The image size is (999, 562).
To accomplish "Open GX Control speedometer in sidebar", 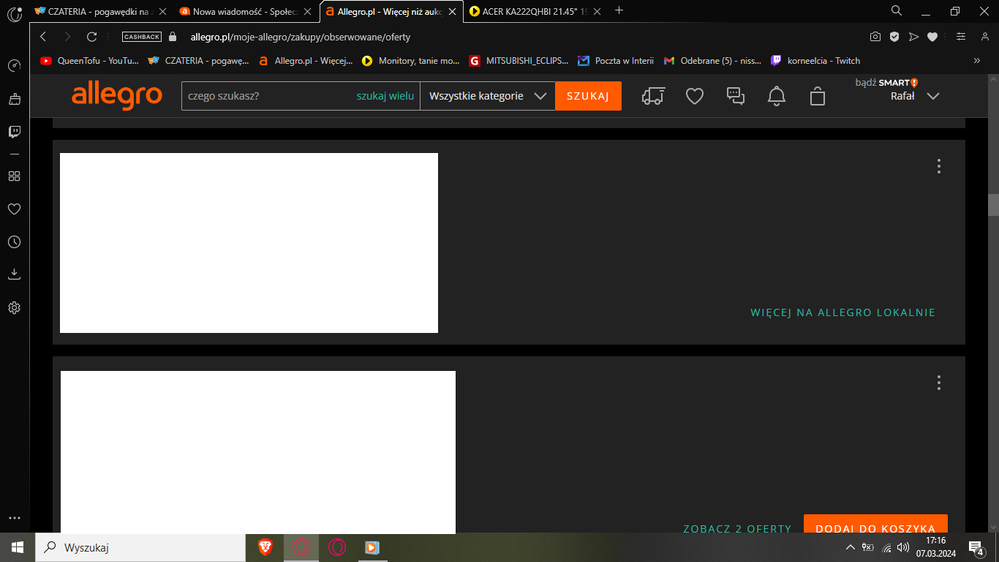I will click(14, 66).
